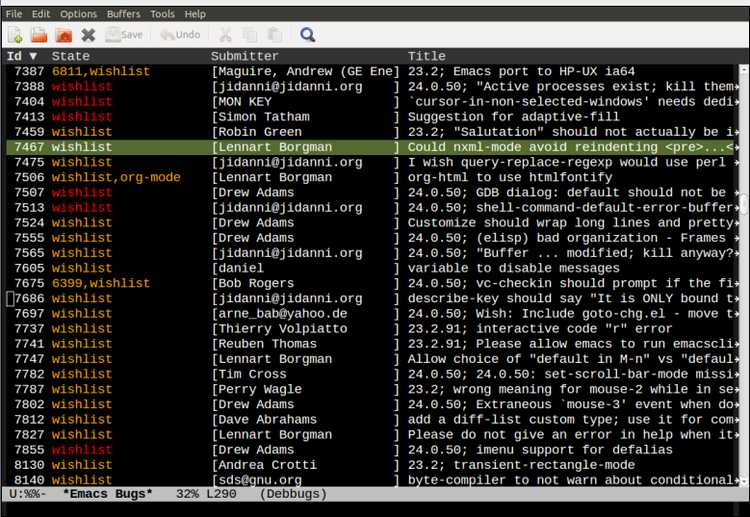Open a file with the folder icon
The image size is (750, 517).
coord(39,35)
